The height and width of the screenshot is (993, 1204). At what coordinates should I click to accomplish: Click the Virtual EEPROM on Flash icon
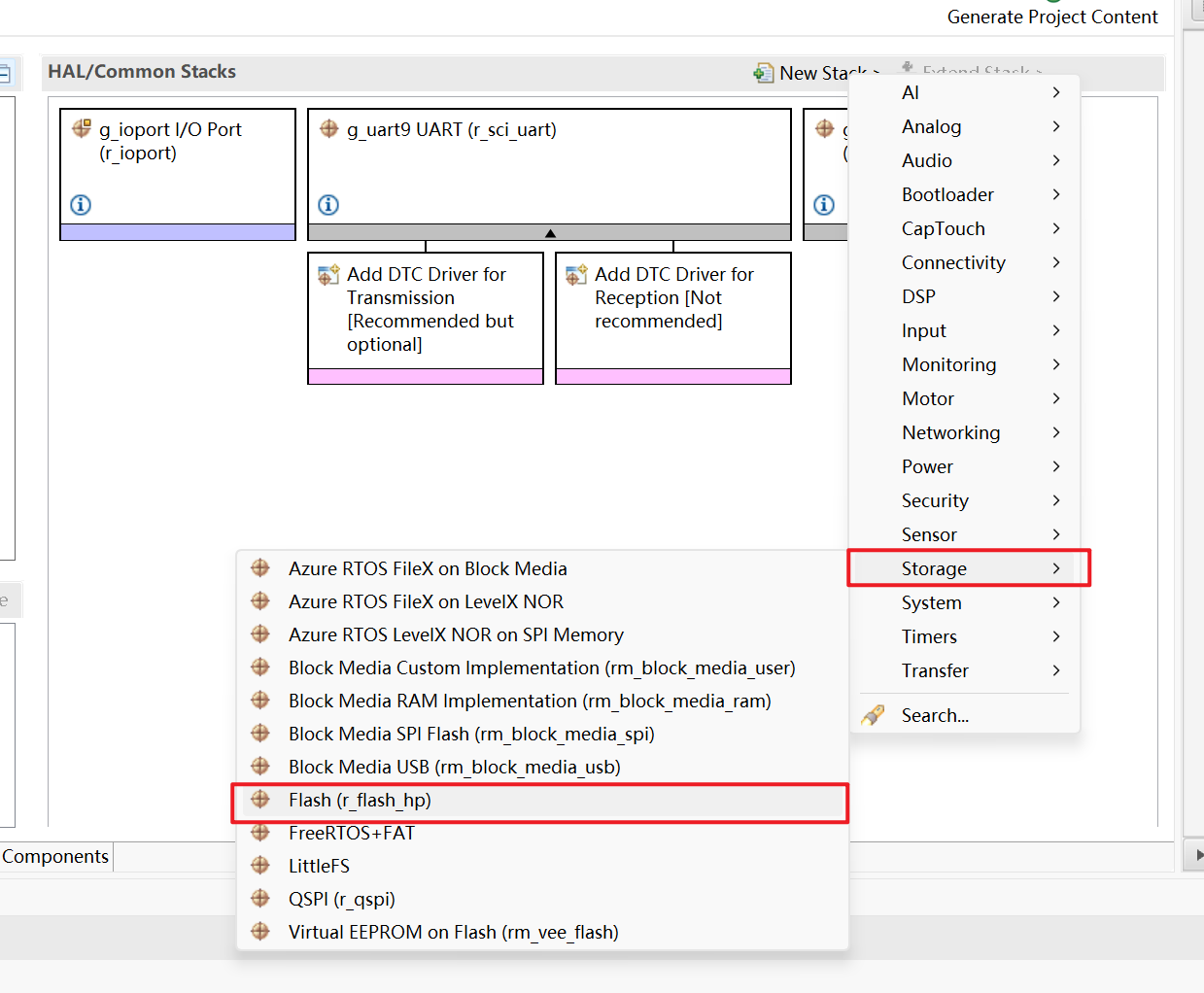(x=260, y=932)
